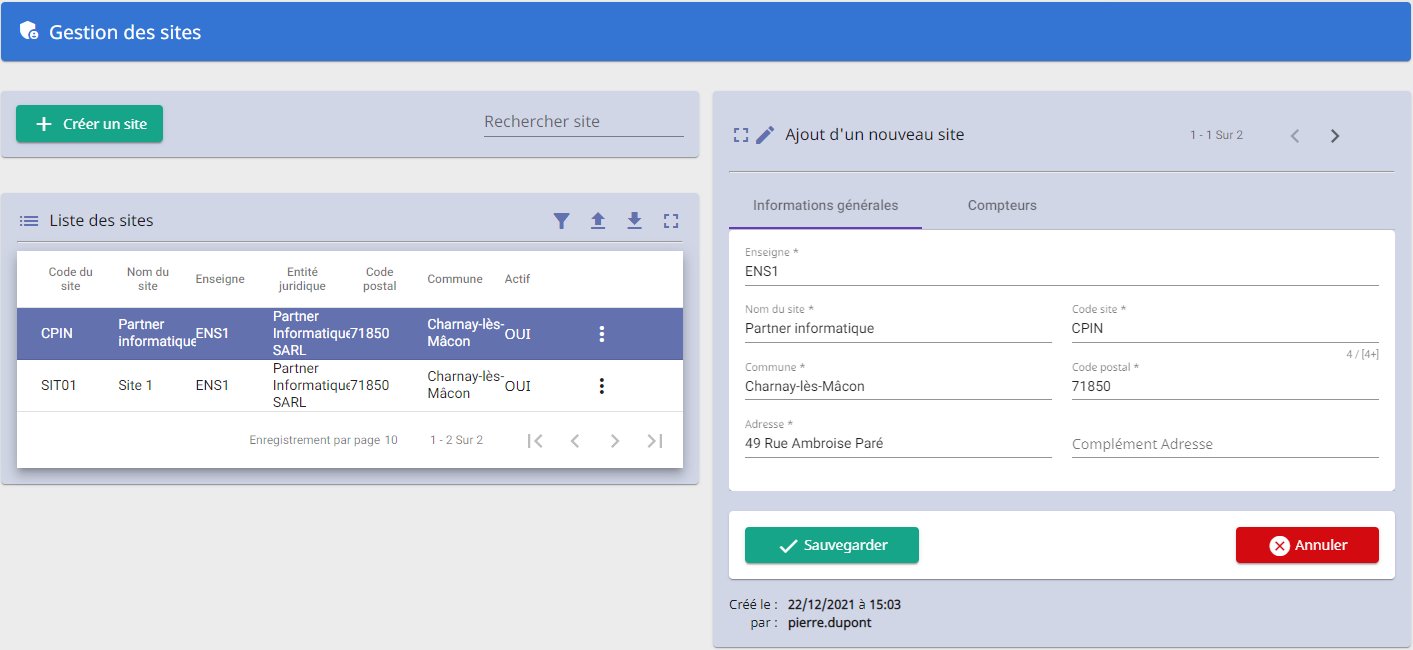1413x650 pixels.
Task: Sort by the Enseigne column header
Action: (x=220, y=279)
